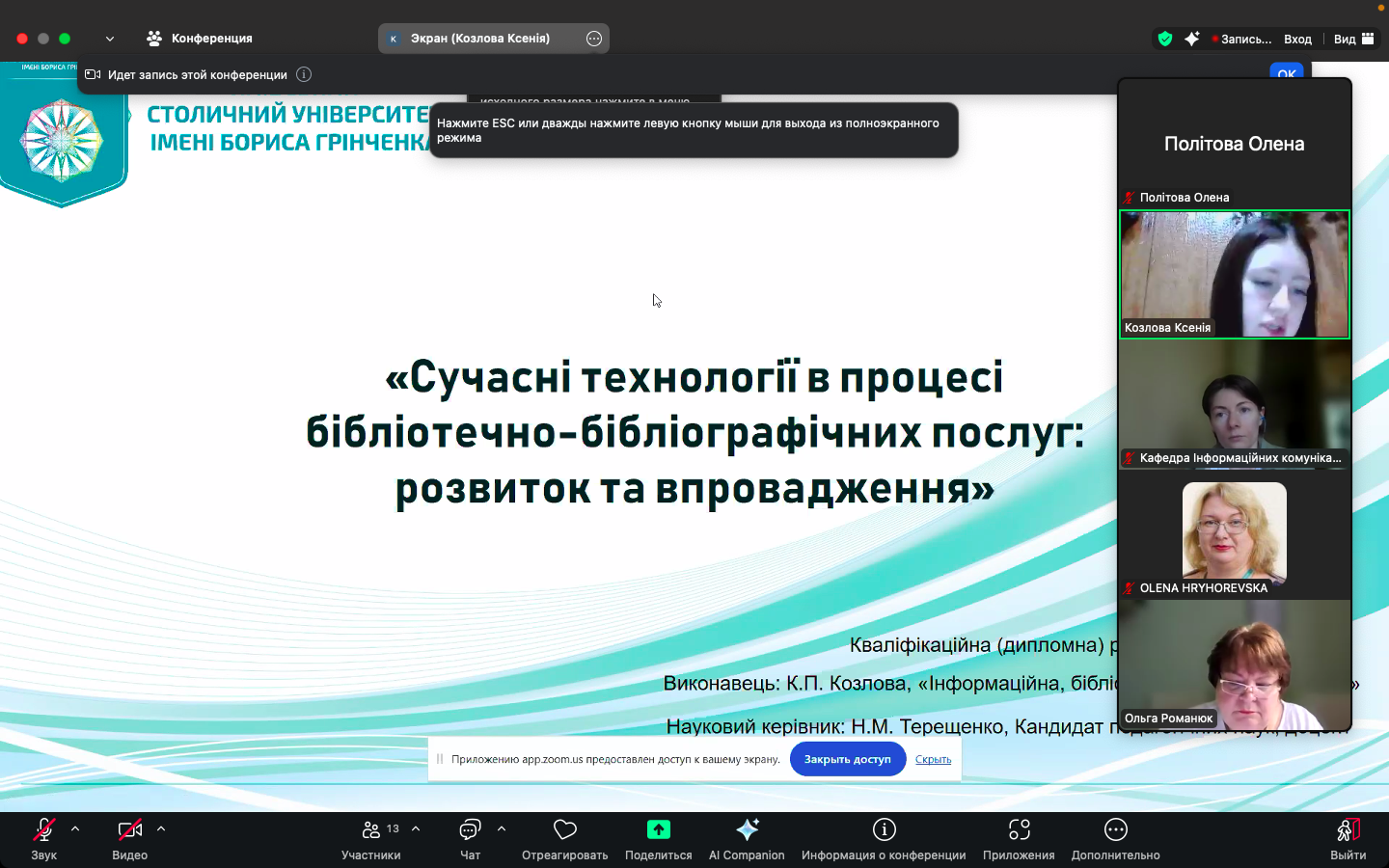Toggle the Вид view layout button
The image size is (1389, 868).
1354,39
